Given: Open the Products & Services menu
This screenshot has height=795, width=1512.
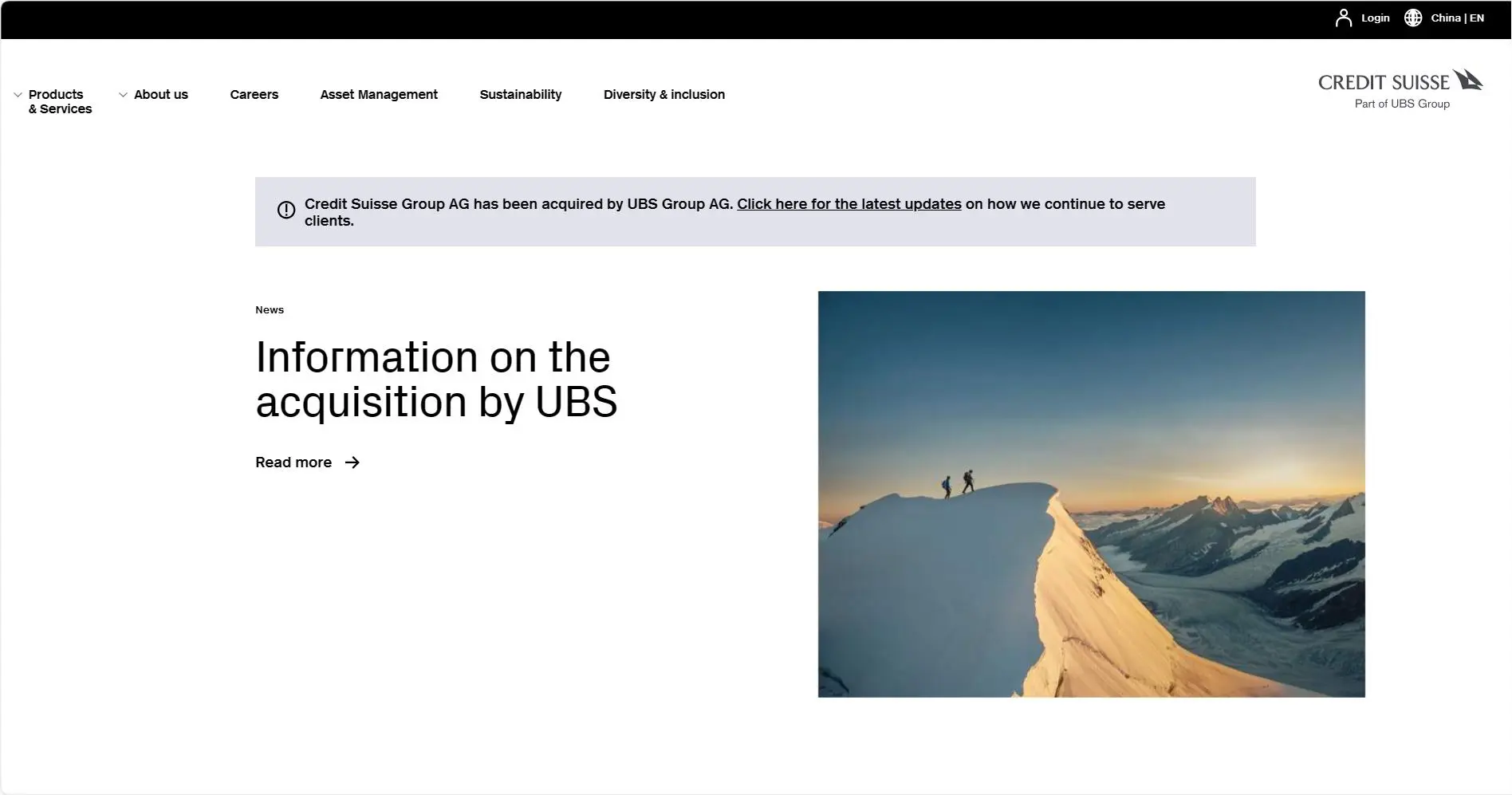Looking at the screenshot, I should pos(60,101).
